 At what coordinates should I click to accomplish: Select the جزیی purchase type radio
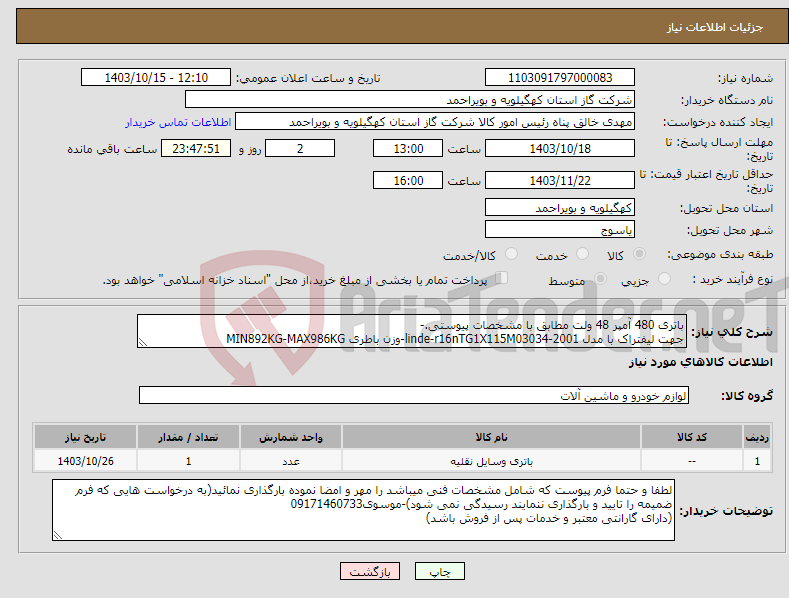664,278
